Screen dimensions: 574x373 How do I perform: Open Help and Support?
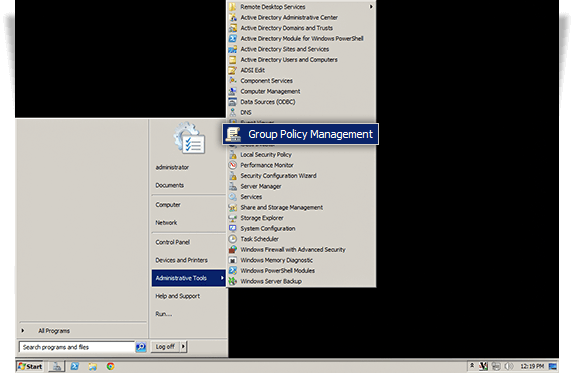(178, 296)
